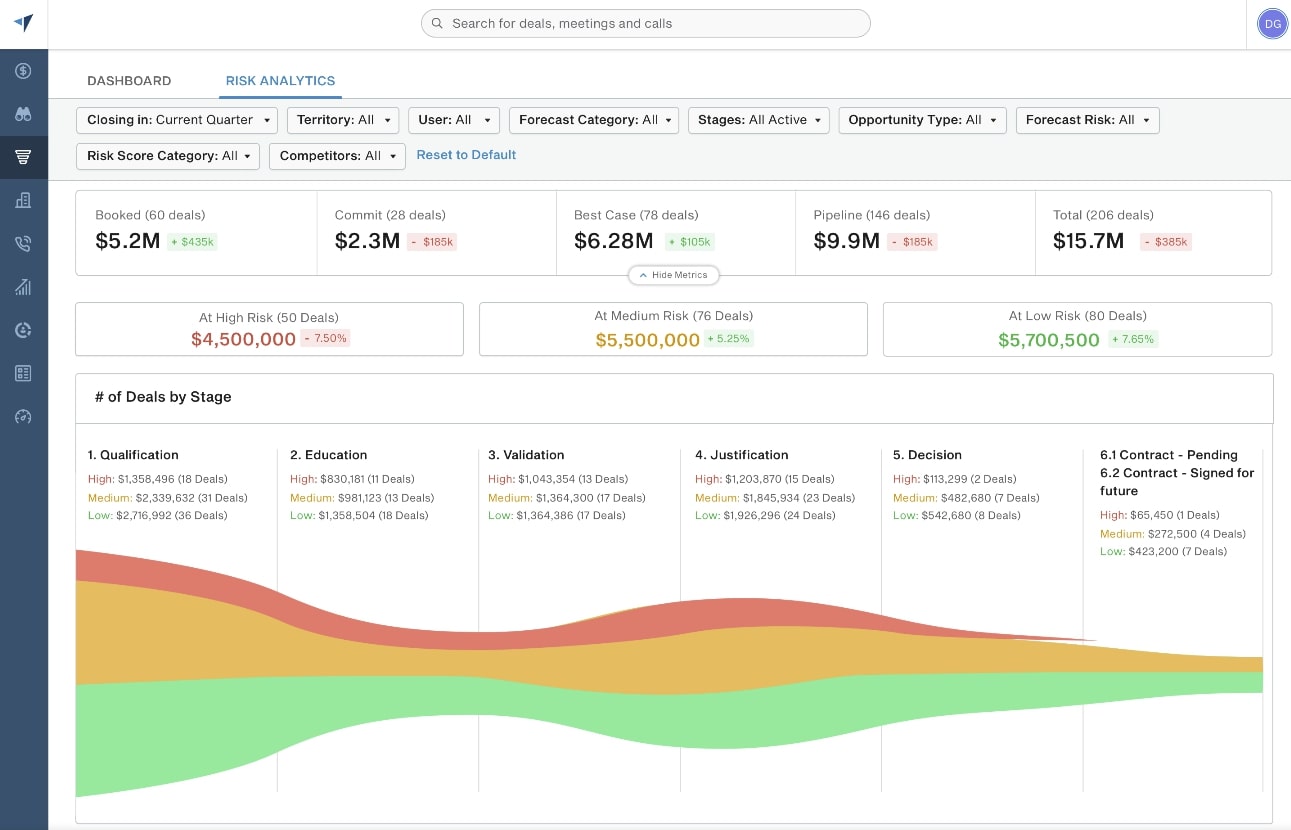Open the Competitors filter dropdown

click(337, 156)
